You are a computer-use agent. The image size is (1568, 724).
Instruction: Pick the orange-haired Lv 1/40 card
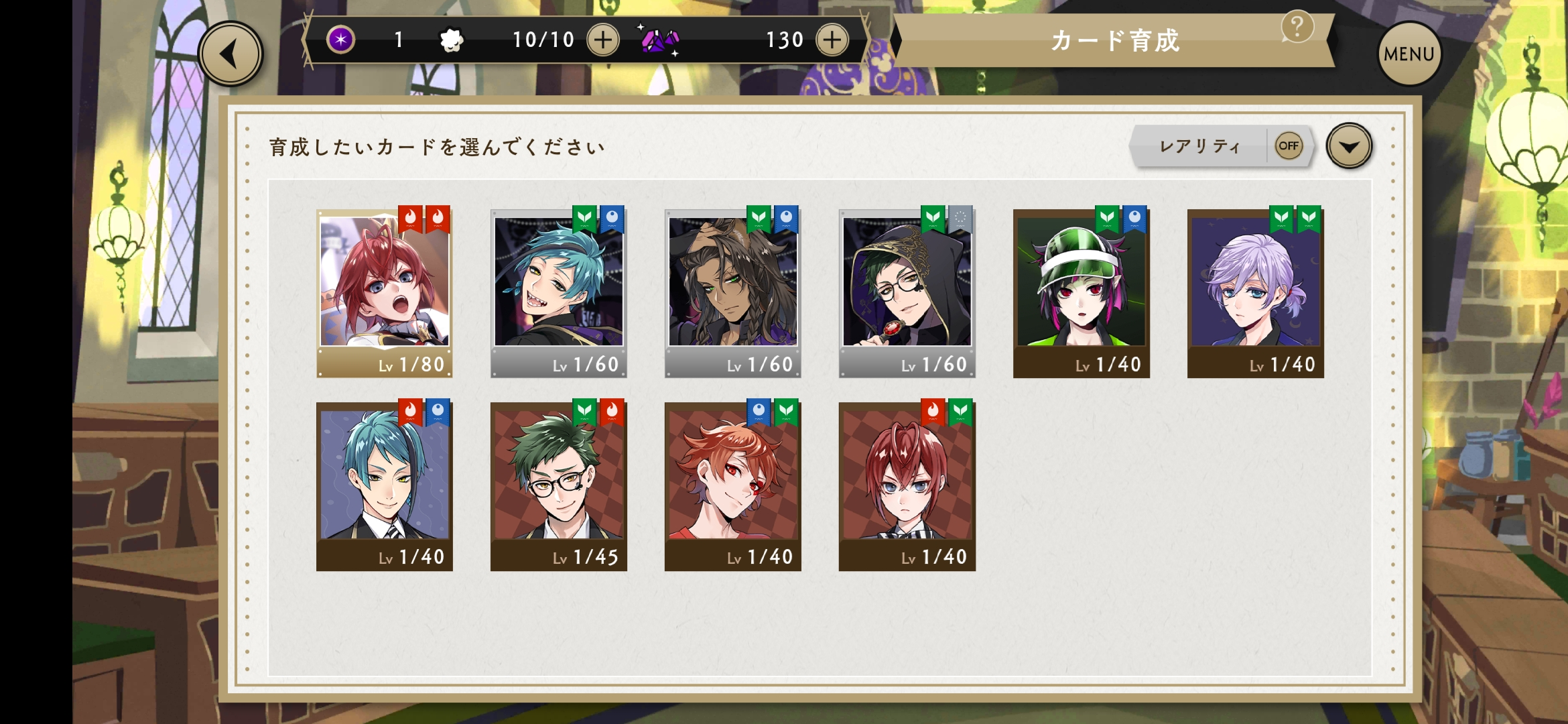[x=733, y=485]
